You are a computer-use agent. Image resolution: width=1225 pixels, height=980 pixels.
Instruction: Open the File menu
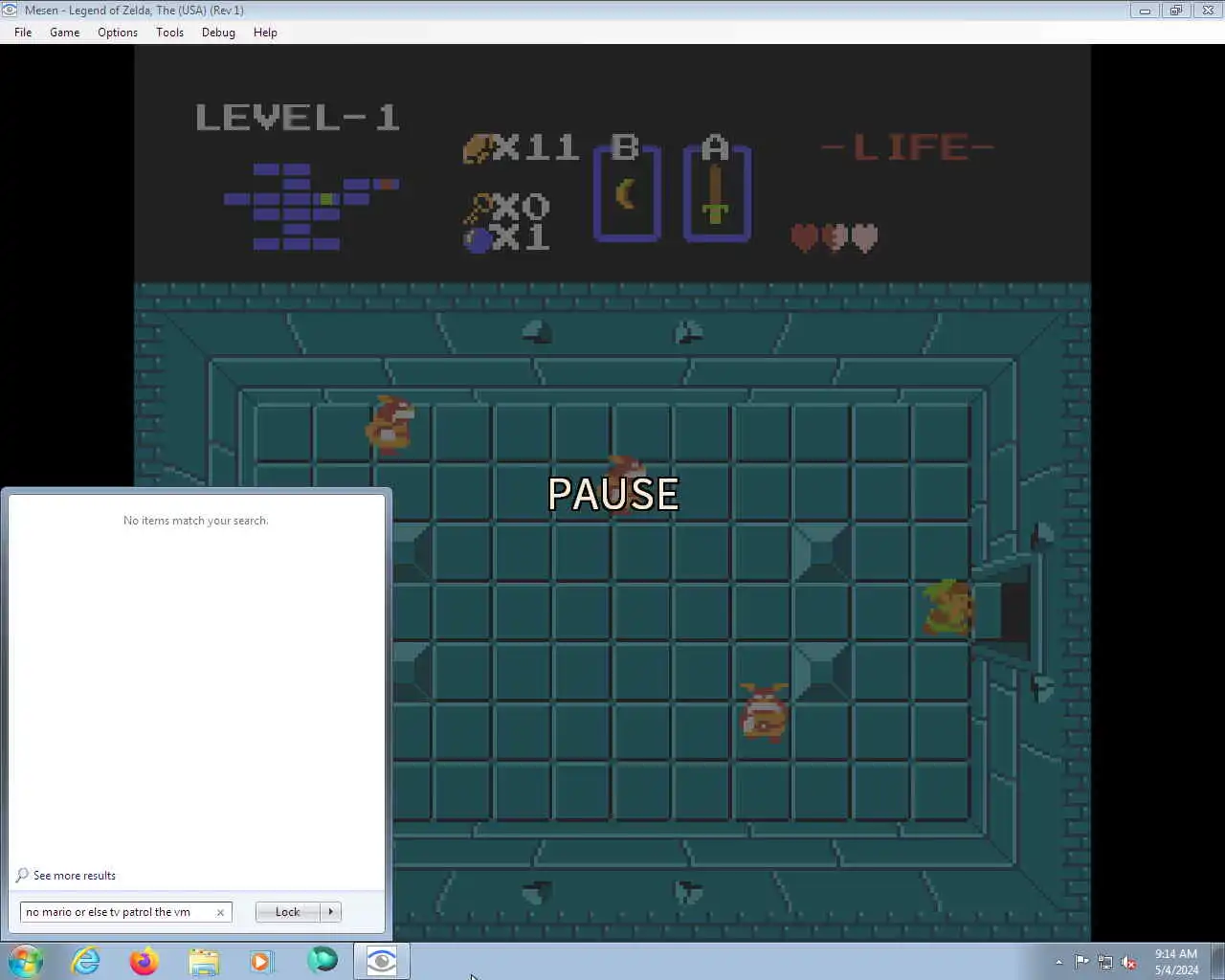pos(23,32)
